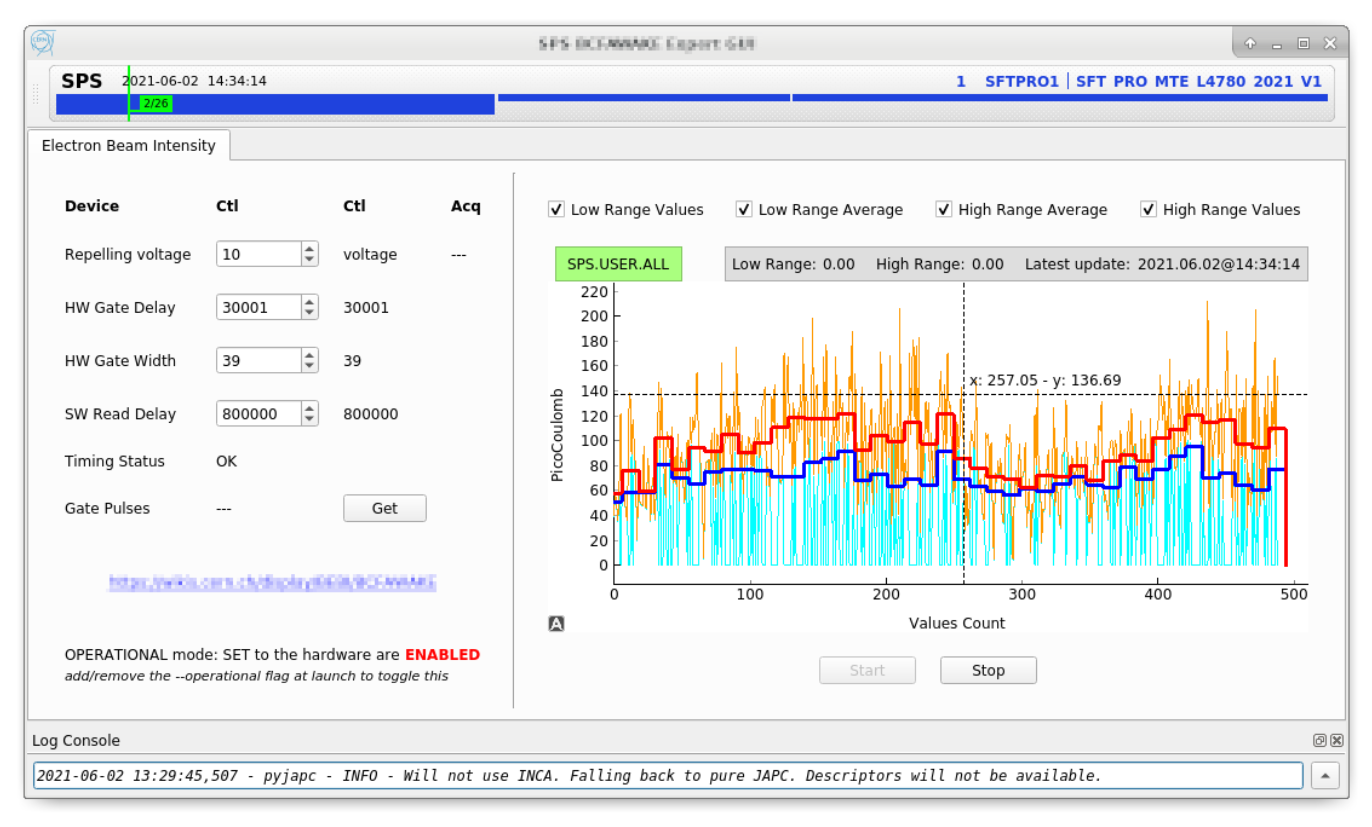Close the Log Console panel

click(x=1337, y=741)
